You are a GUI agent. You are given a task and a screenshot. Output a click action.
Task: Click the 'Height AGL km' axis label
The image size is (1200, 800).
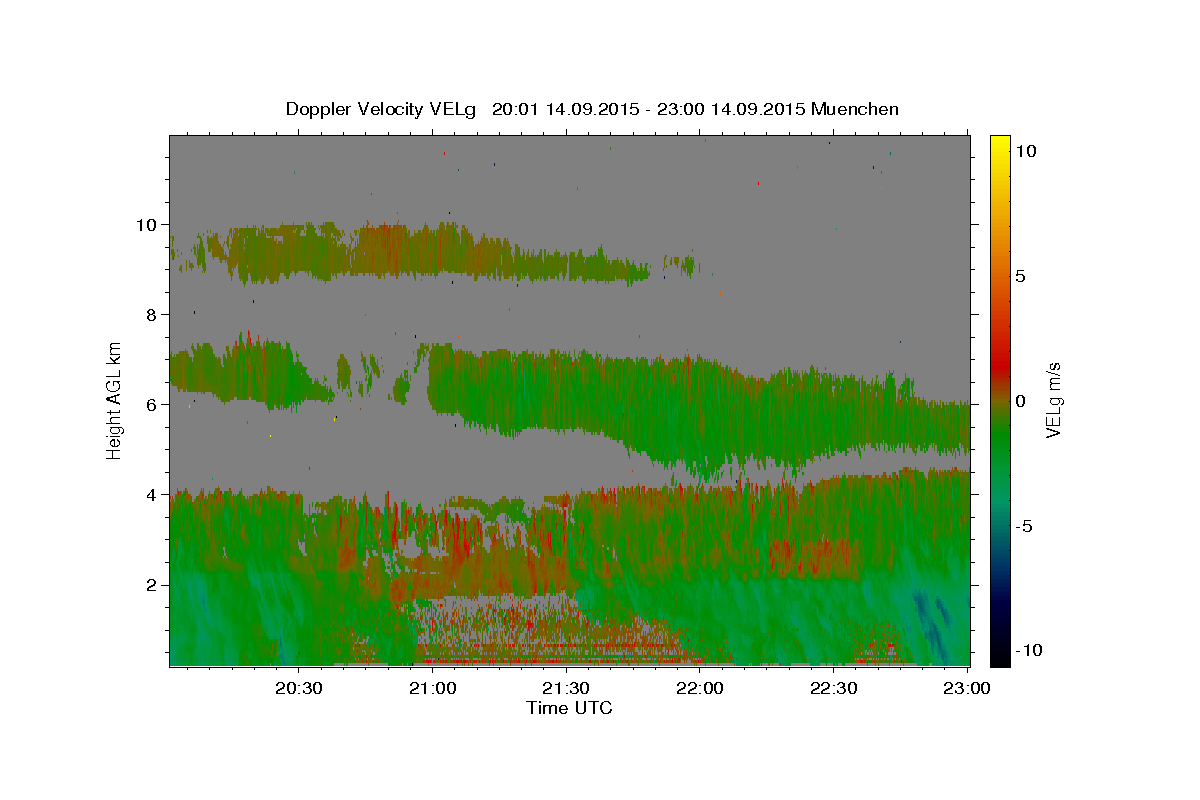[x=115, y=400]
